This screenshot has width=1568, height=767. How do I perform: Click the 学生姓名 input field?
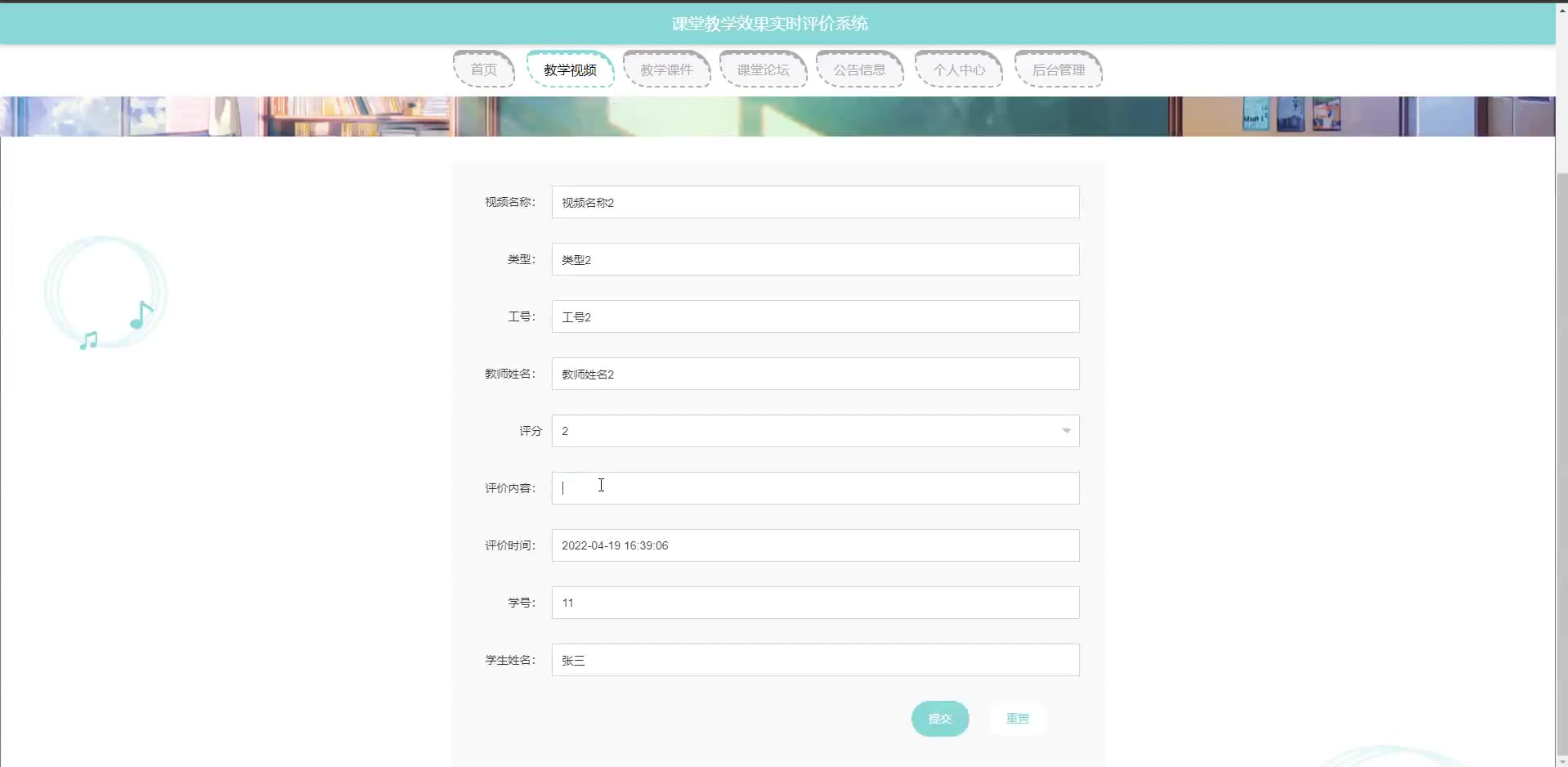[815, 660]
